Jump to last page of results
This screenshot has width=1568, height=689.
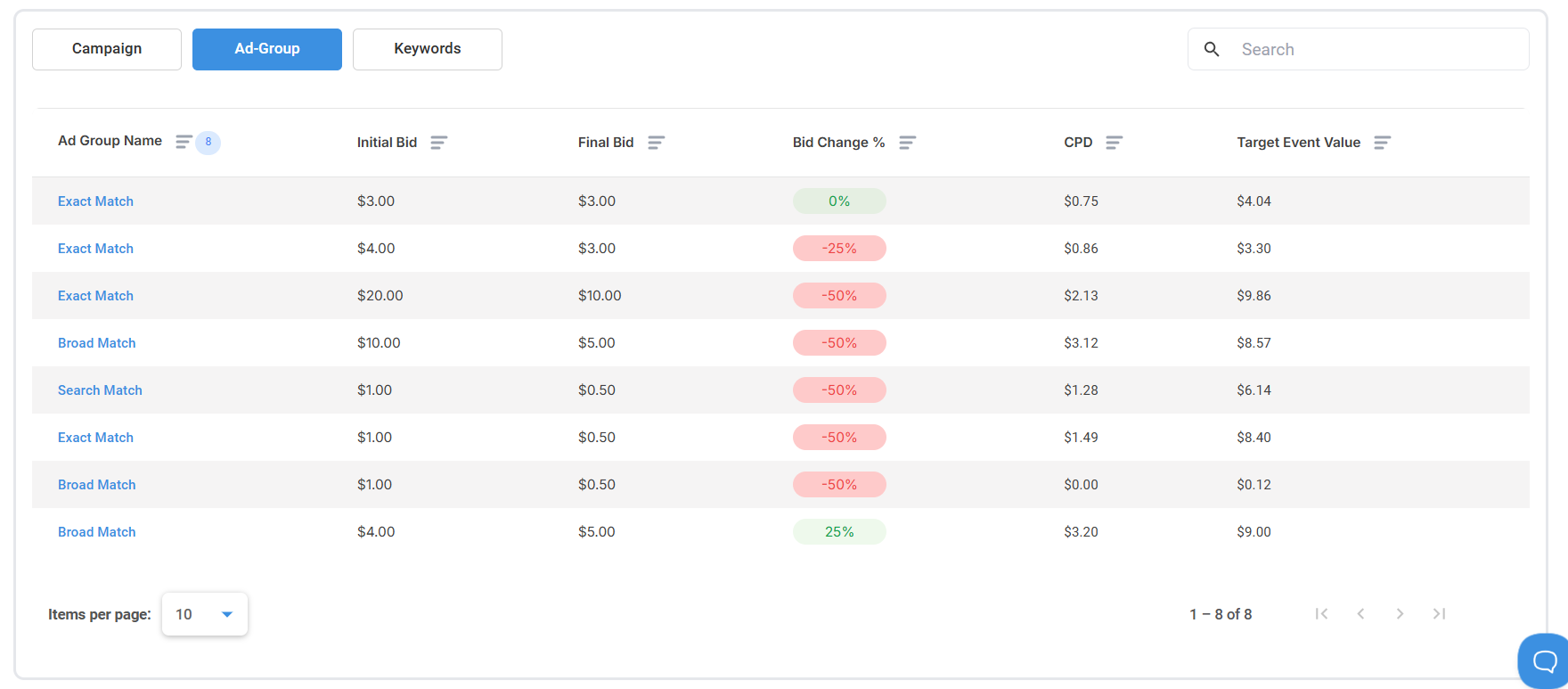(1439, 613)
